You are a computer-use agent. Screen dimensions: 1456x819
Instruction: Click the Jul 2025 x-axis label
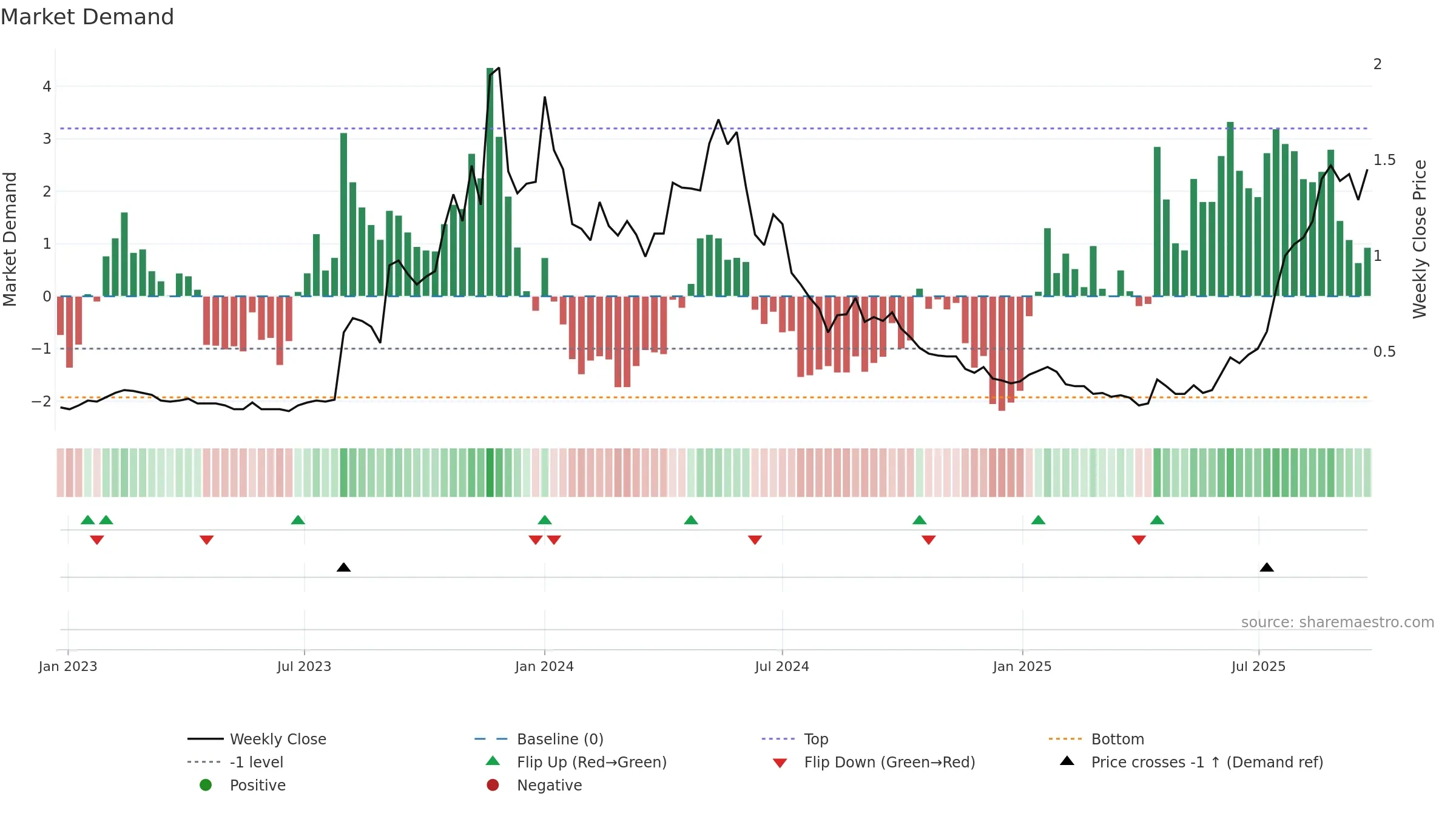[1258, 666]
